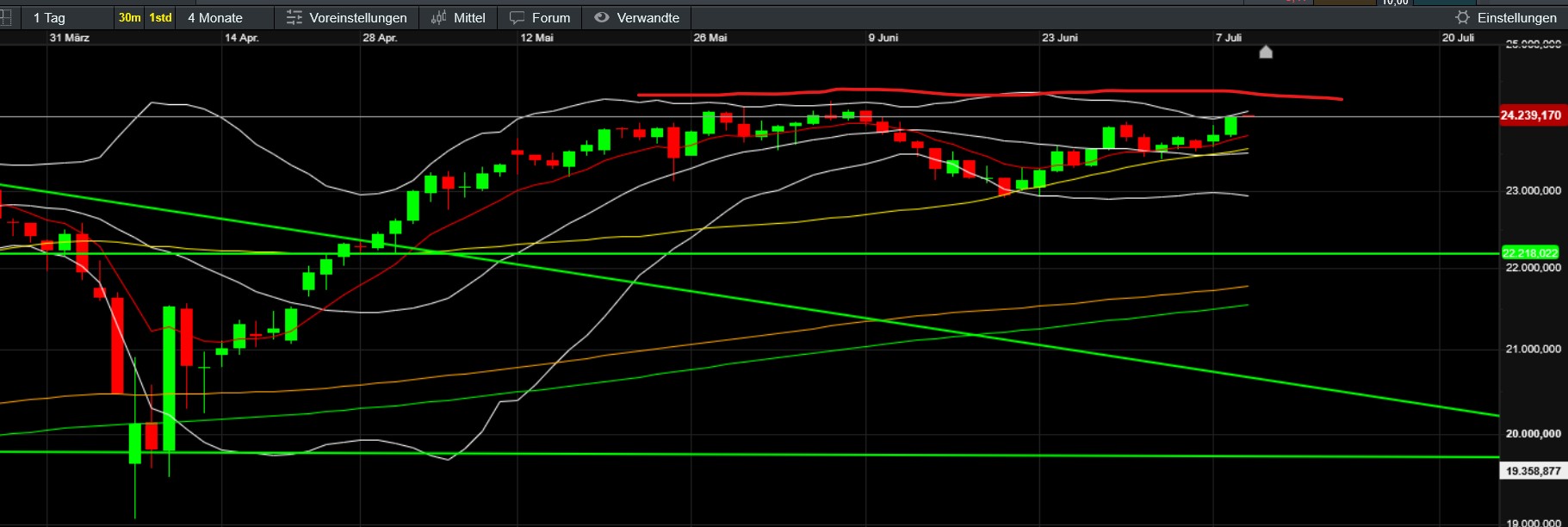Click the crosshair grid icon at toolbar start
The image size is (1568, 527).
pyautogui.click(x=5, y=17)
